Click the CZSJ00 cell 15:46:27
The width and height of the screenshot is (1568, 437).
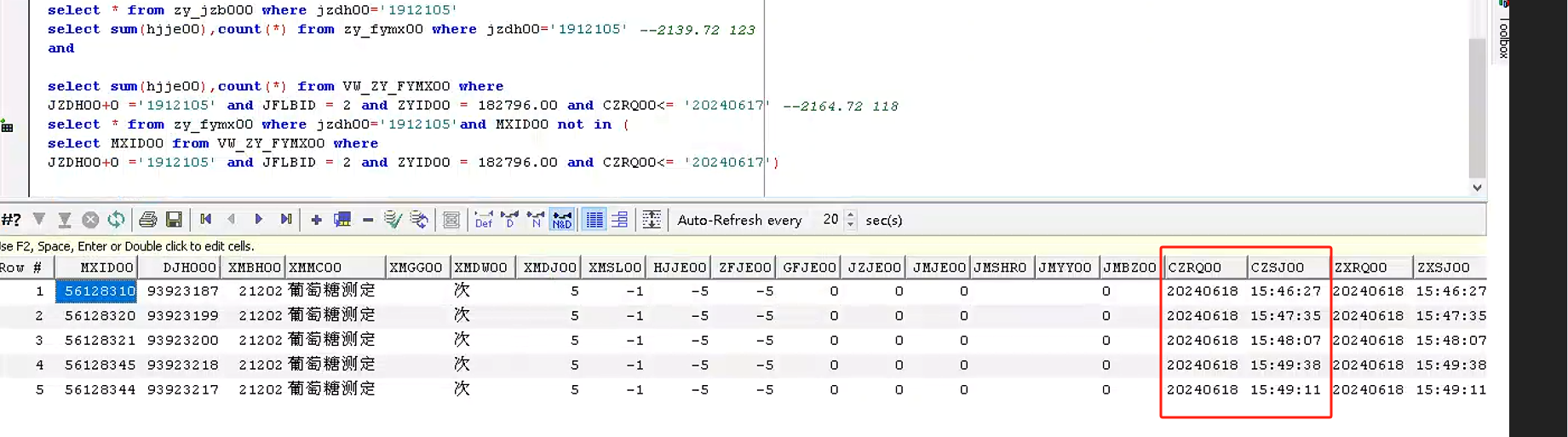(x=1289, y=291)
